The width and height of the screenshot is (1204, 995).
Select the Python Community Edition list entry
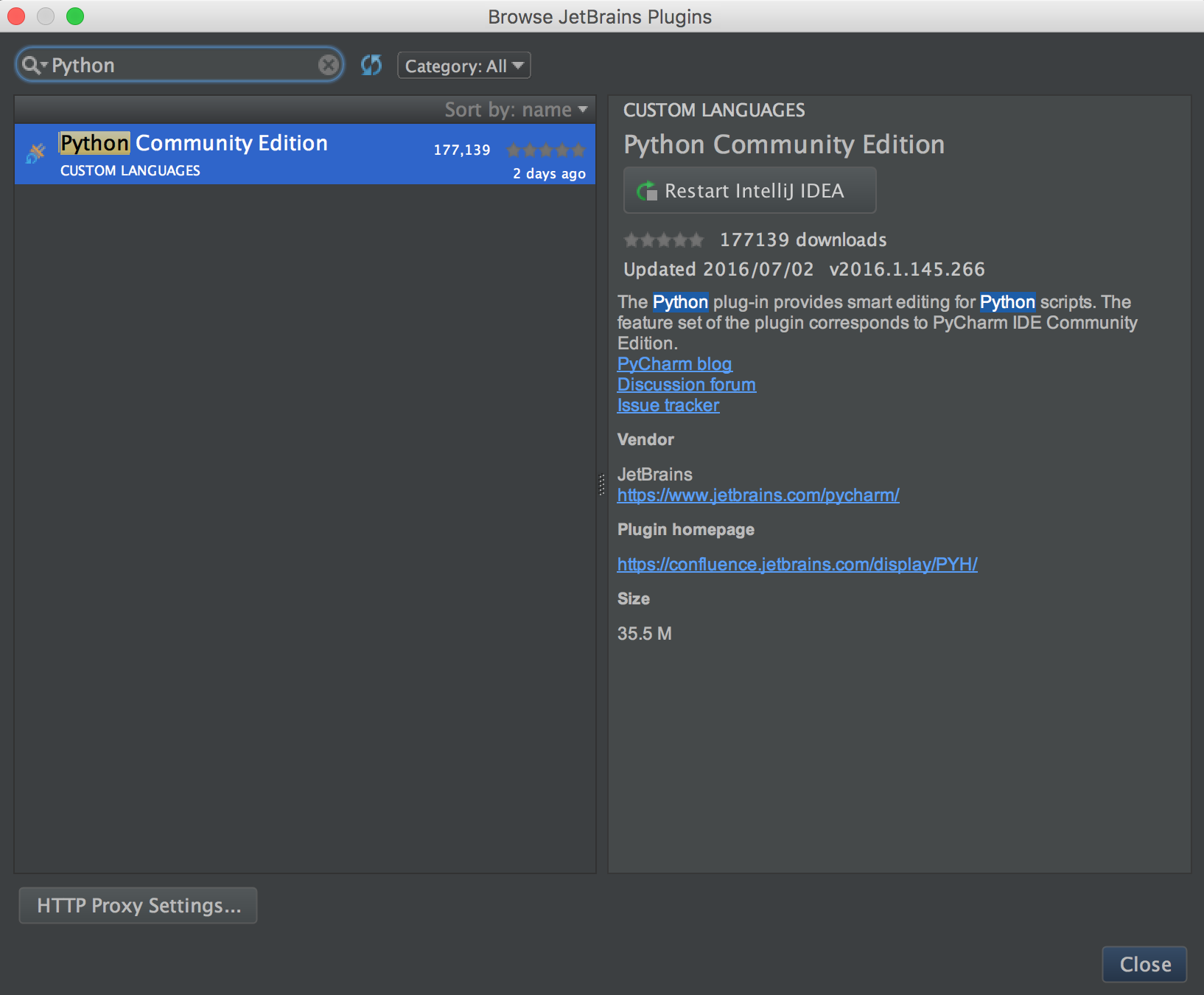point(221,153)
